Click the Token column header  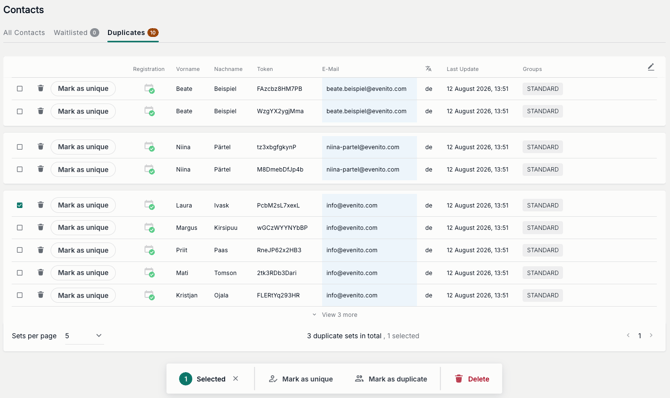coord(265,69)
